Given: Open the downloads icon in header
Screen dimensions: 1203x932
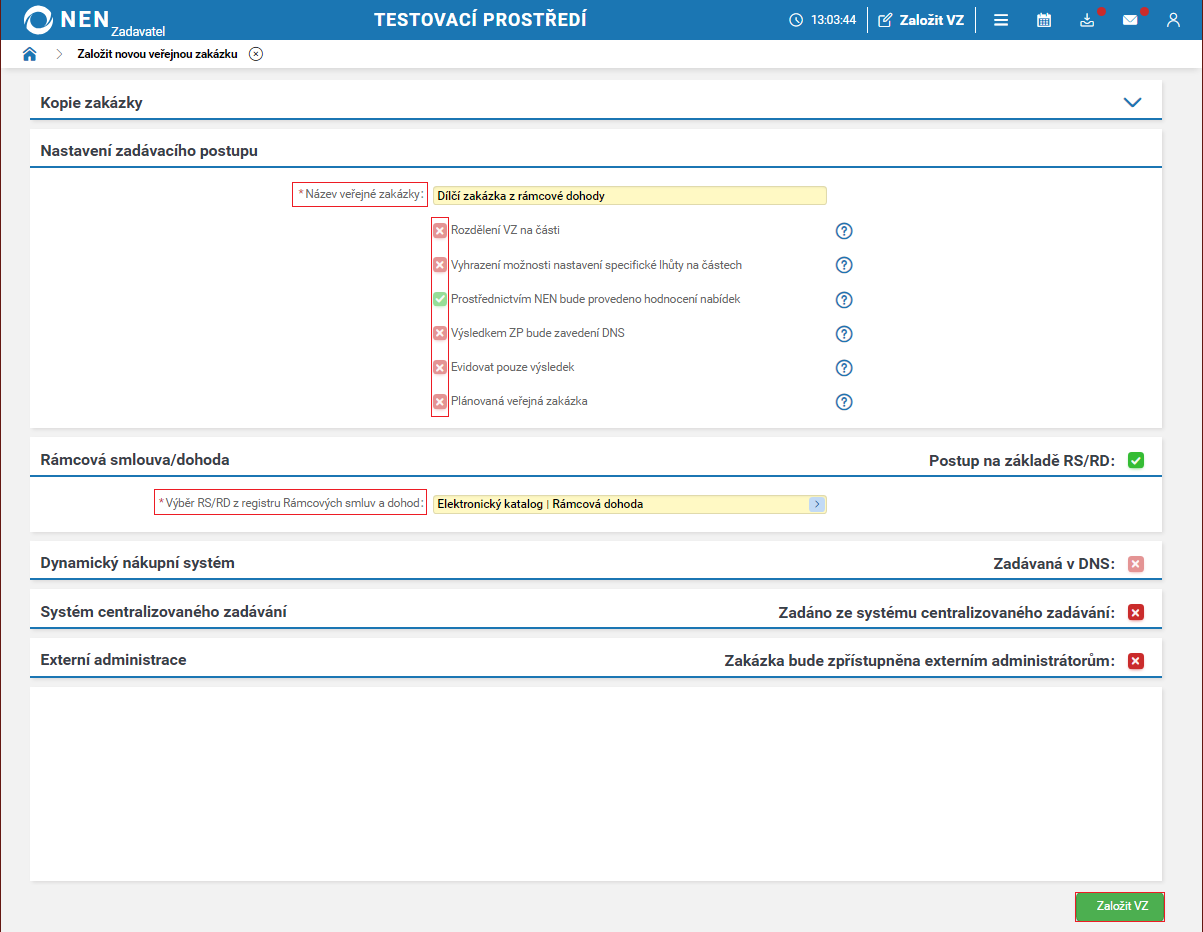Looking at the screenshot, I should [1087, 20].
